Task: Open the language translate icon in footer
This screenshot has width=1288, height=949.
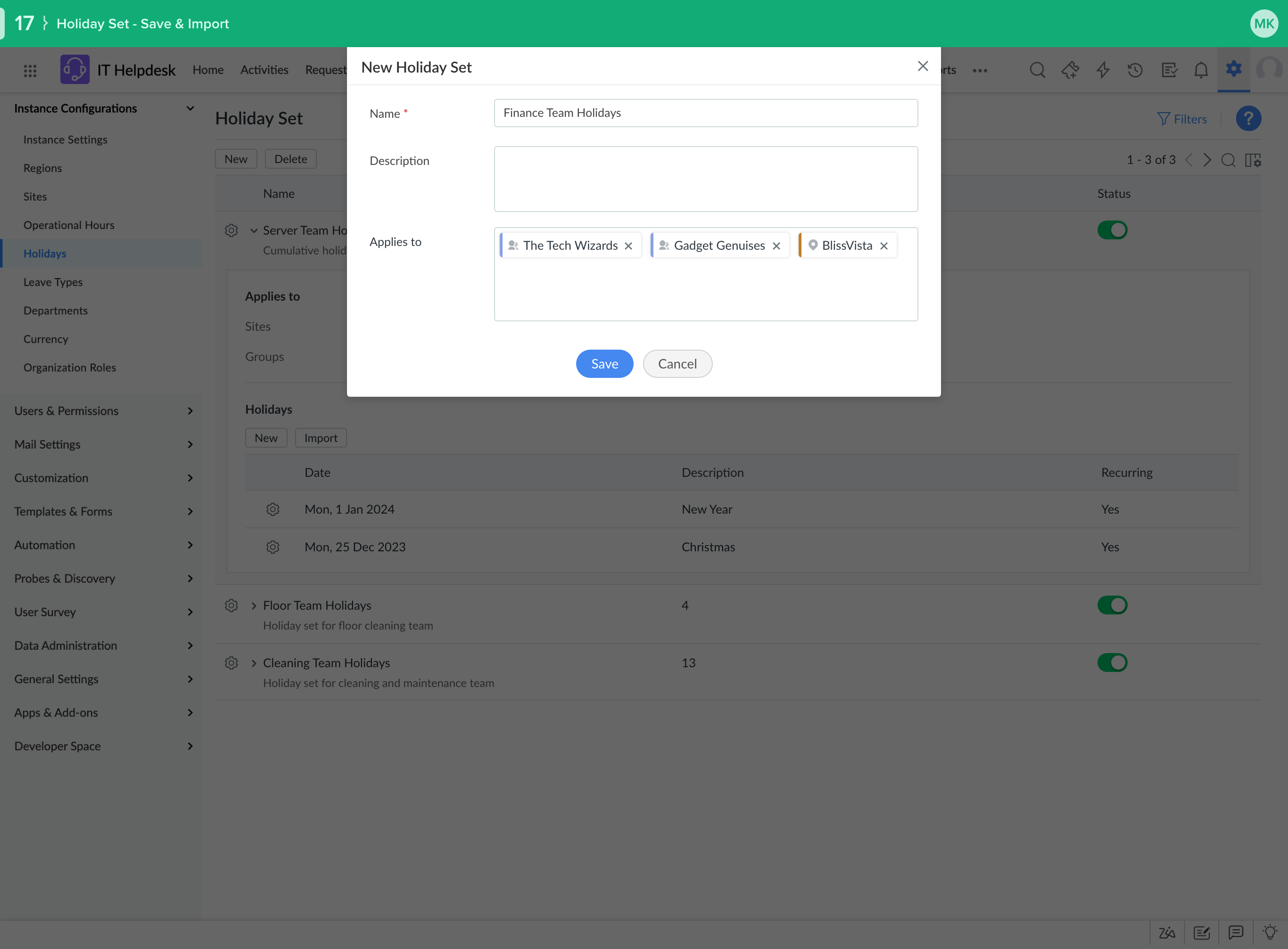Action: (x=1167, y=933)
